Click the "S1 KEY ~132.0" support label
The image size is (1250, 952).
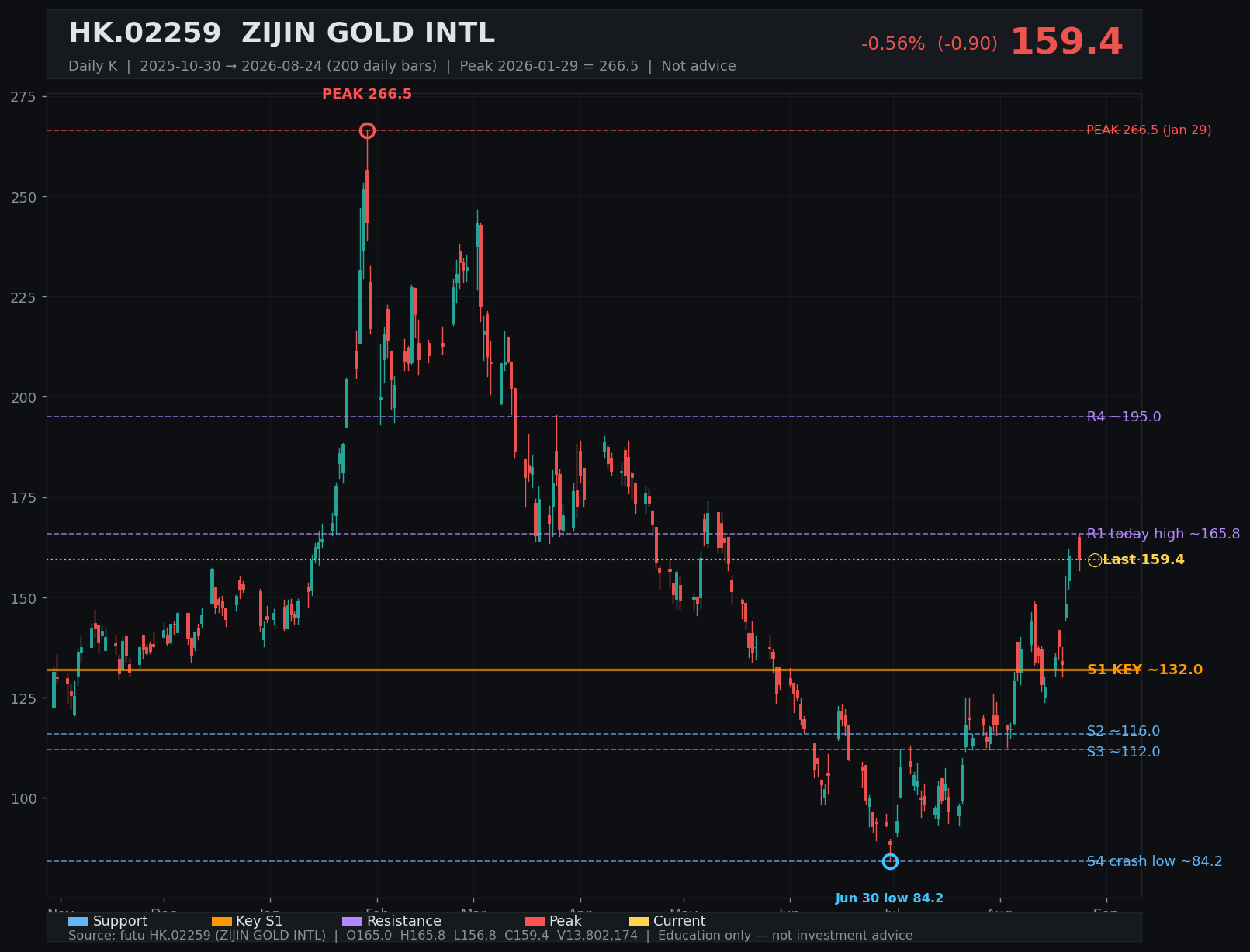(x=1144, y=670)
